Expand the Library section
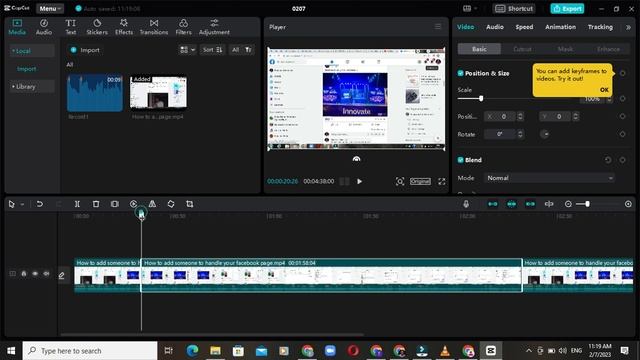Image resolution: width=640 pixels, height=360 pixels. [x=31, y=87]
